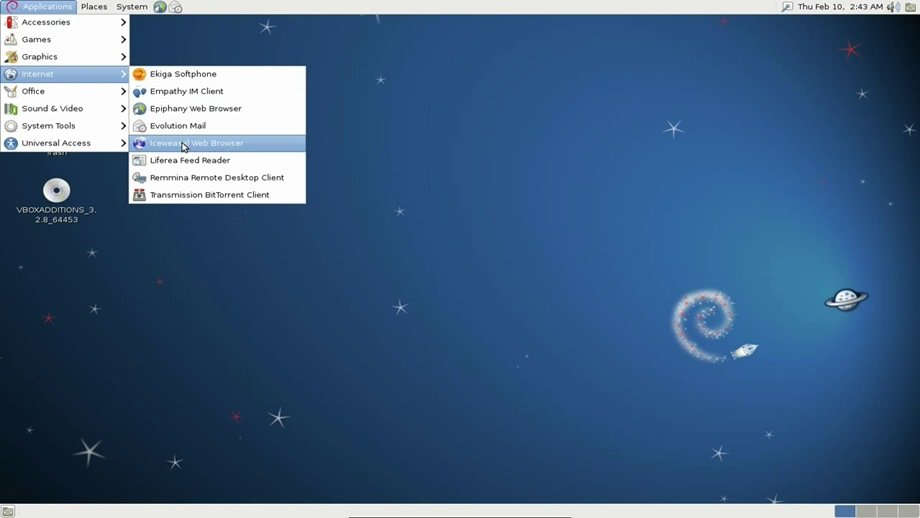Viewport: 920px width, 518px height.
Task: Click the Ekiga Softphone icon
Action: (140, 74)
